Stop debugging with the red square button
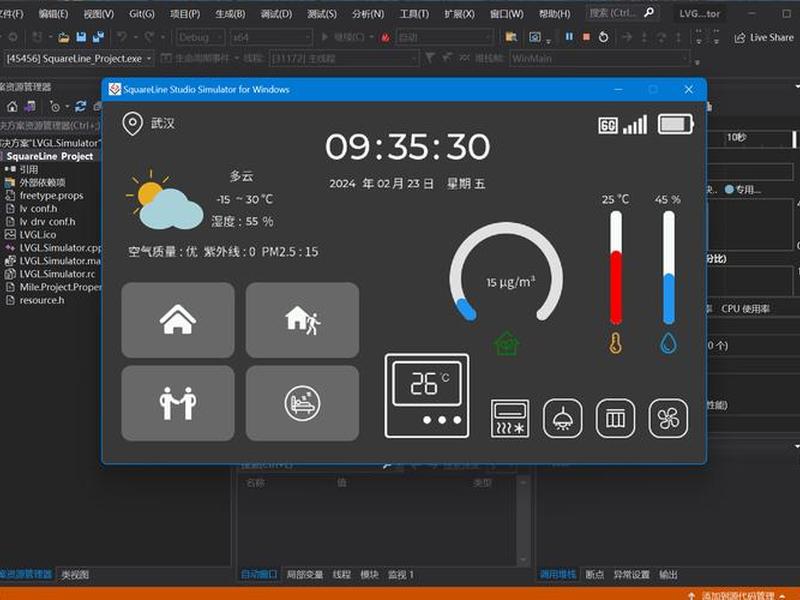 click(586, 37)
